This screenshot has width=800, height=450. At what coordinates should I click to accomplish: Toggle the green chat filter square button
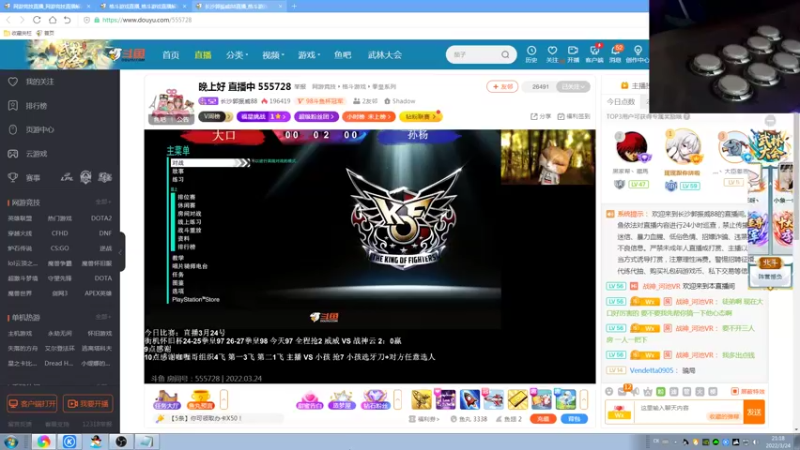[x=661, y=391]
